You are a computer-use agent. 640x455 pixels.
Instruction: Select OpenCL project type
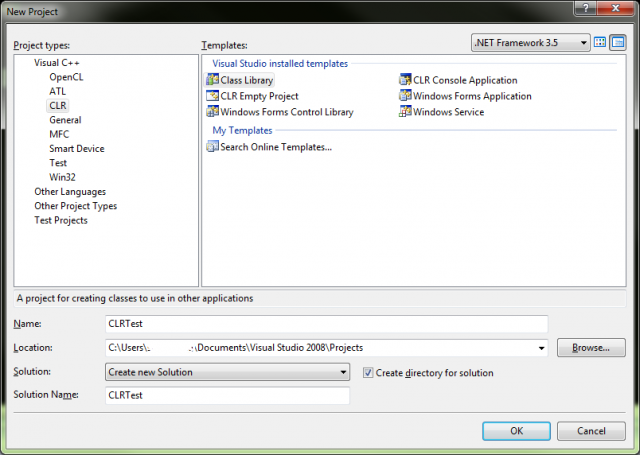(x=66, y=77)
